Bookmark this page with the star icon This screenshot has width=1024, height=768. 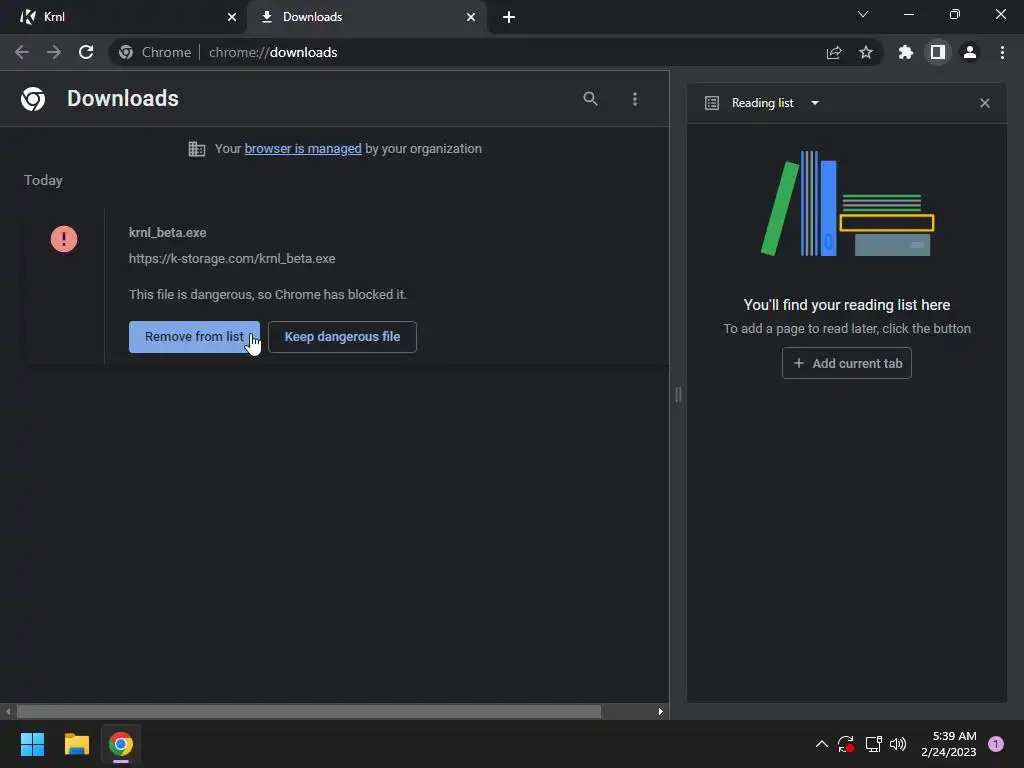[x=866, y=52]
